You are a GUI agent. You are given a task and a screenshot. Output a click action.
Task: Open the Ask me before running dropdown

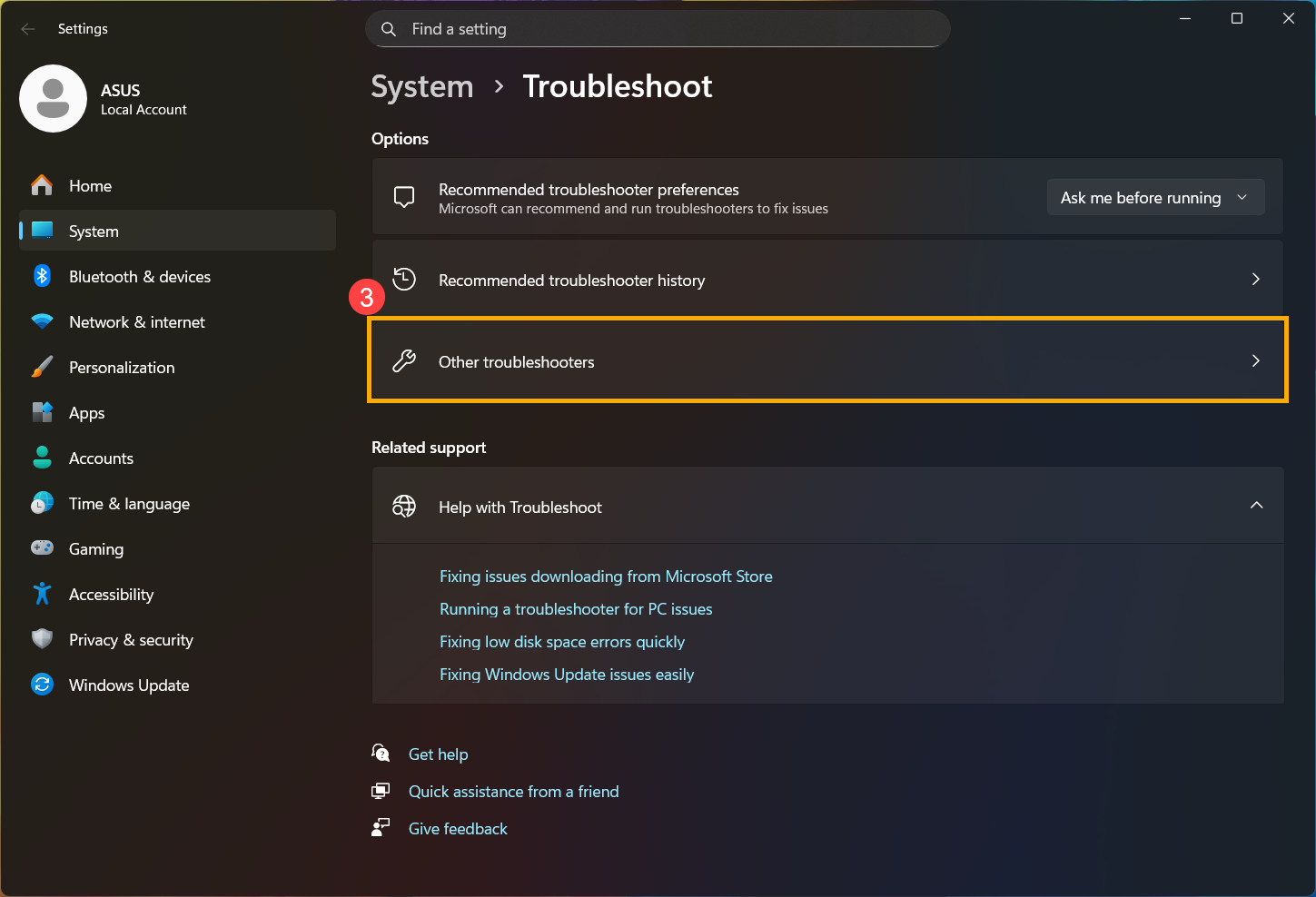coord(1155,197)
